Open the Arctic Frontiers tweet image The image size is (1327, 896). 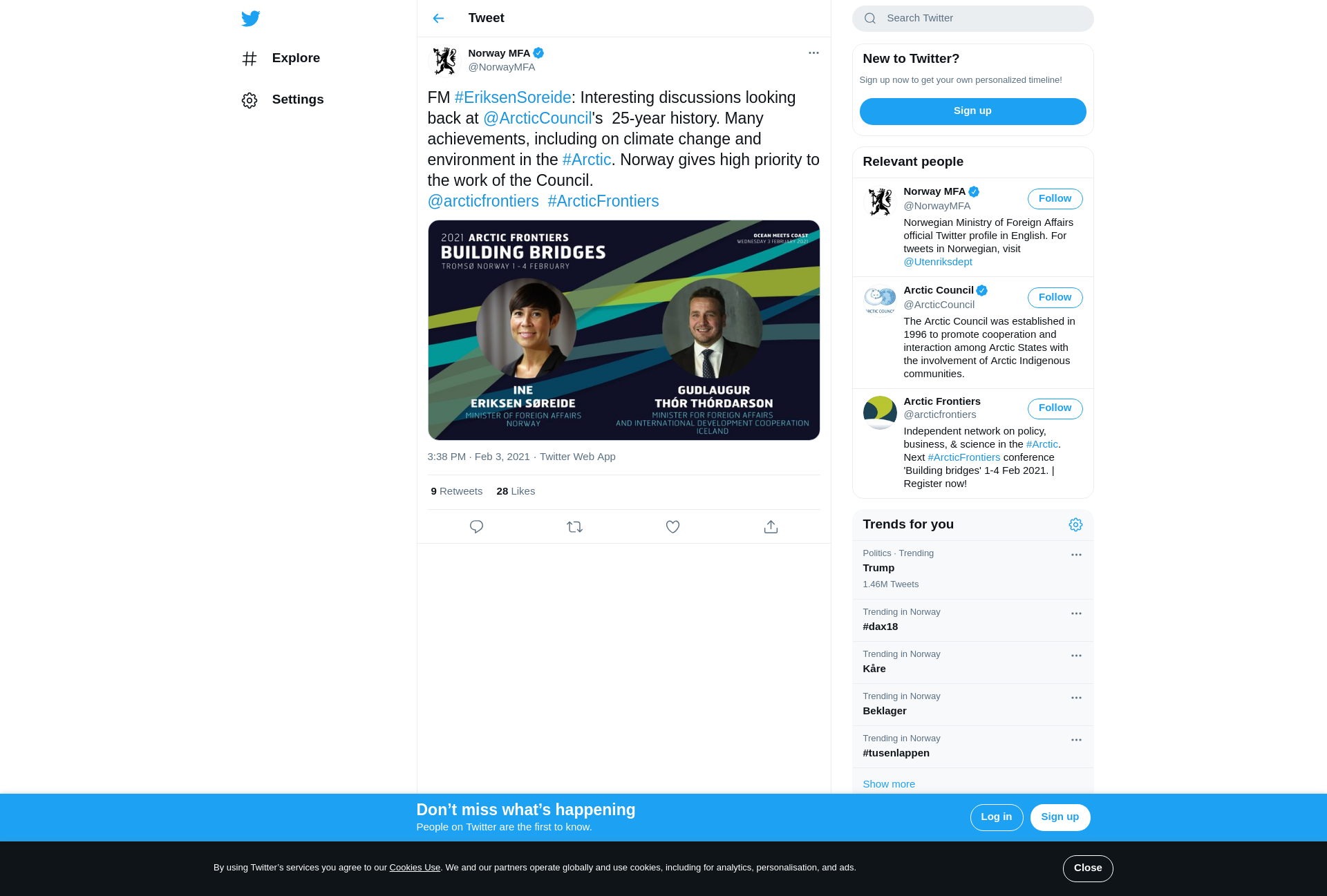point(623,330)
